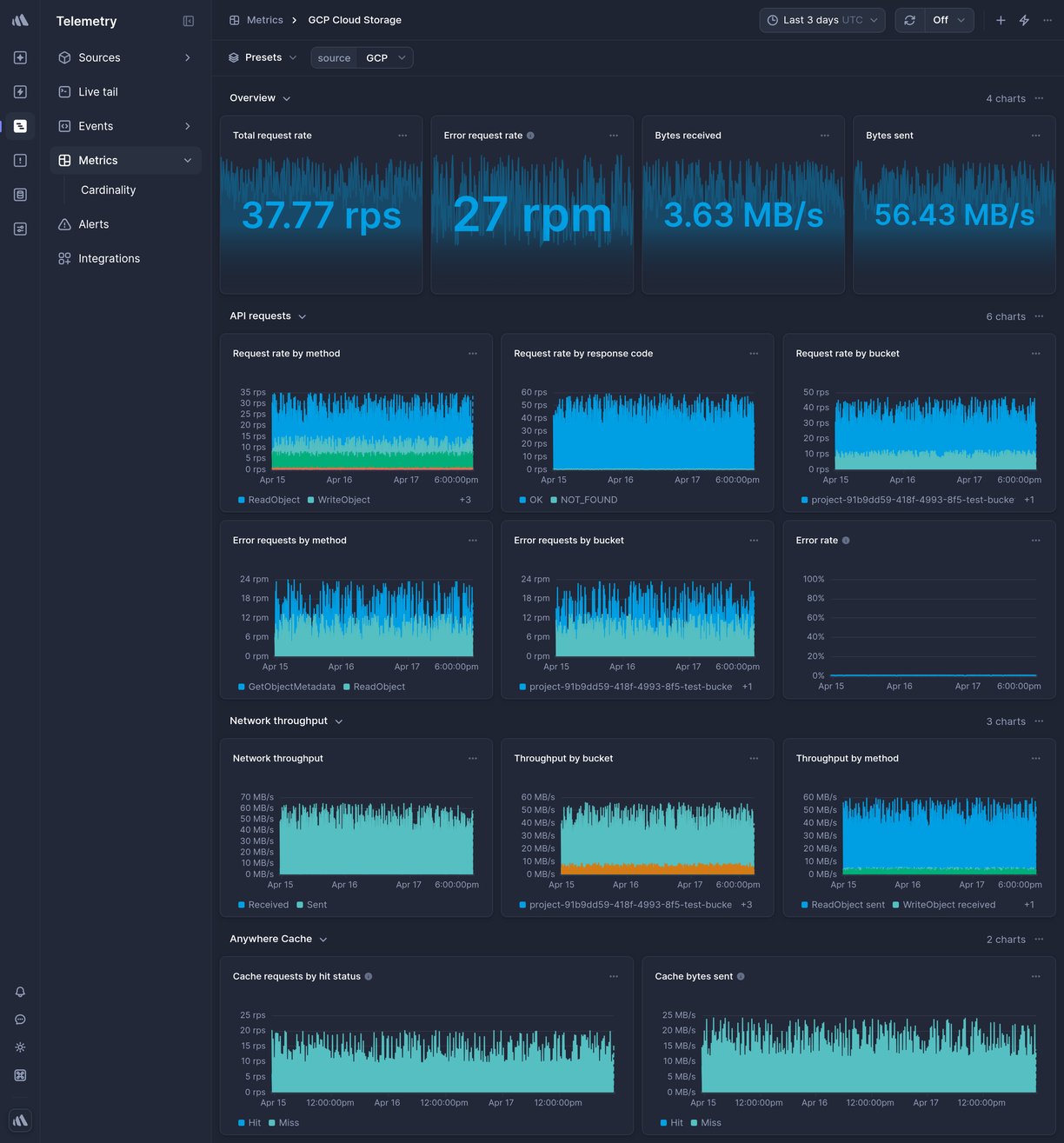The image size is (1064, 1143).
Task: Toggle the Miss series in Cache bytes sent legend
Action: pos(708,1122)
